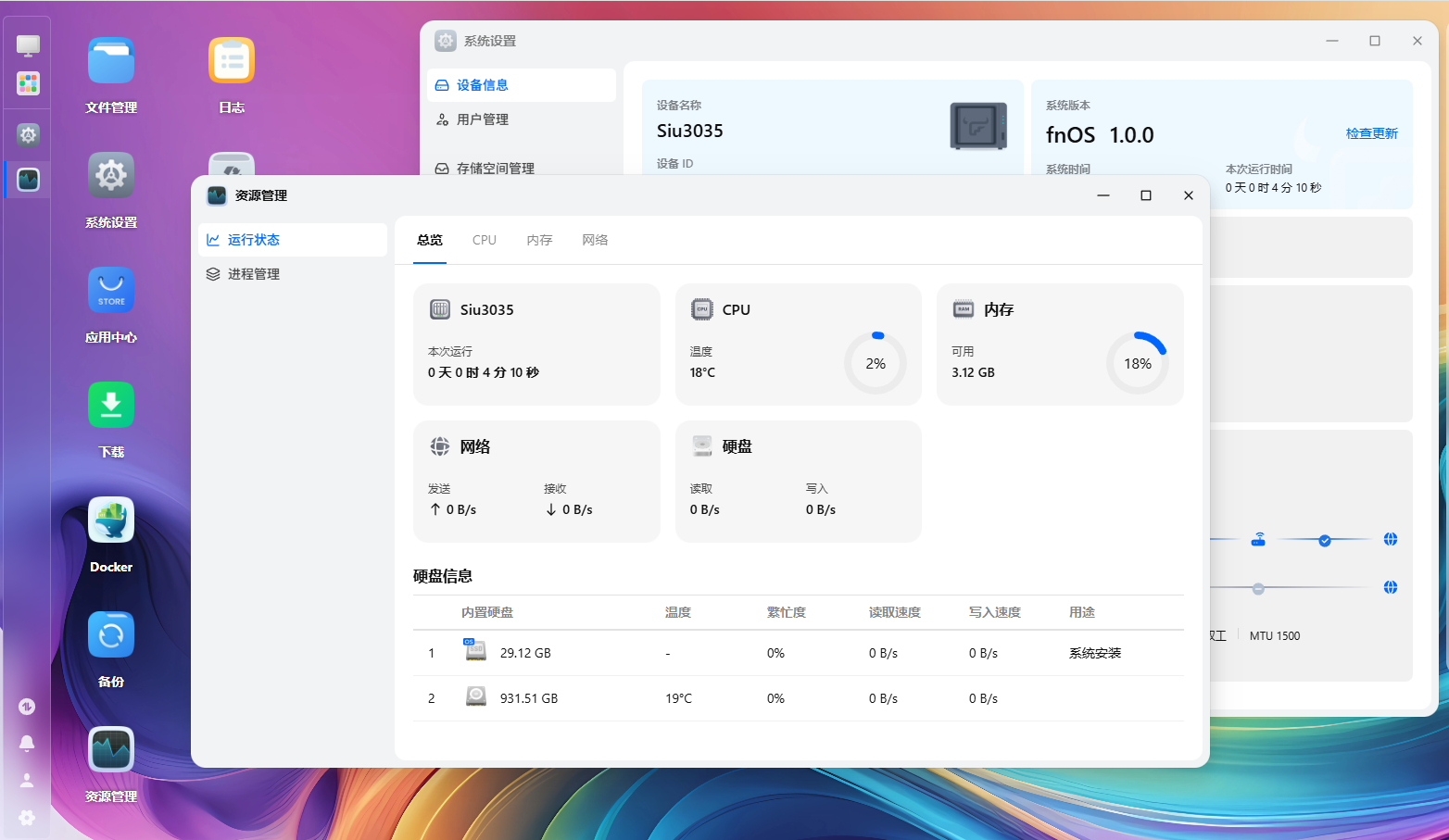Open the 网络 tab in resource monitor
The image size is (1449, 840).
tap(595, 240)
